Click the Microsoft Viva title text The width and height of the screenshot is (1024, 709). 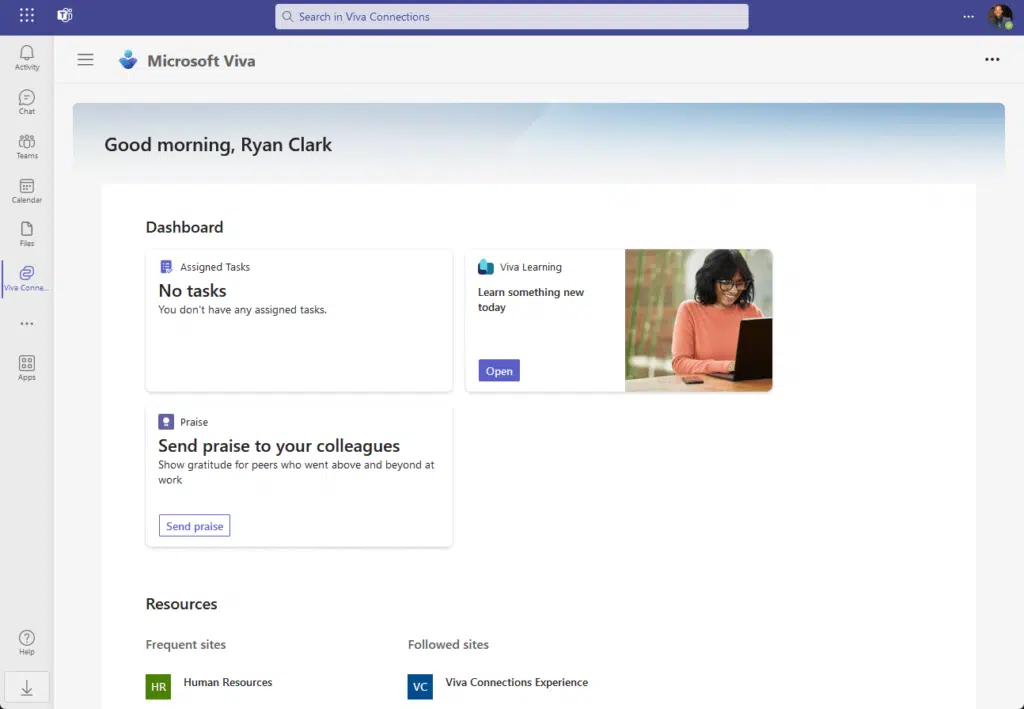(x=201, y=61)
